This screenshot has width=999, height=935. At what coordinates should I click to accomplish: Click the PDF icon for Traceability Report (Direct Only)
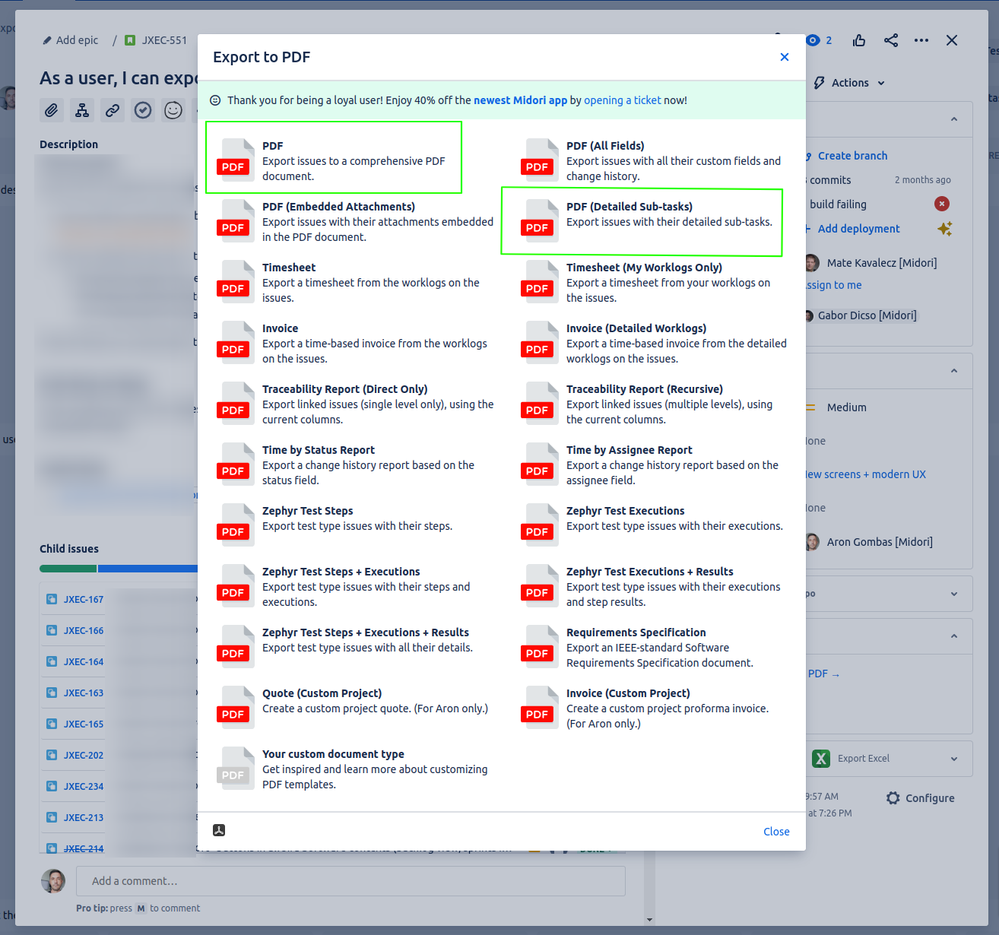click(236, 404)
